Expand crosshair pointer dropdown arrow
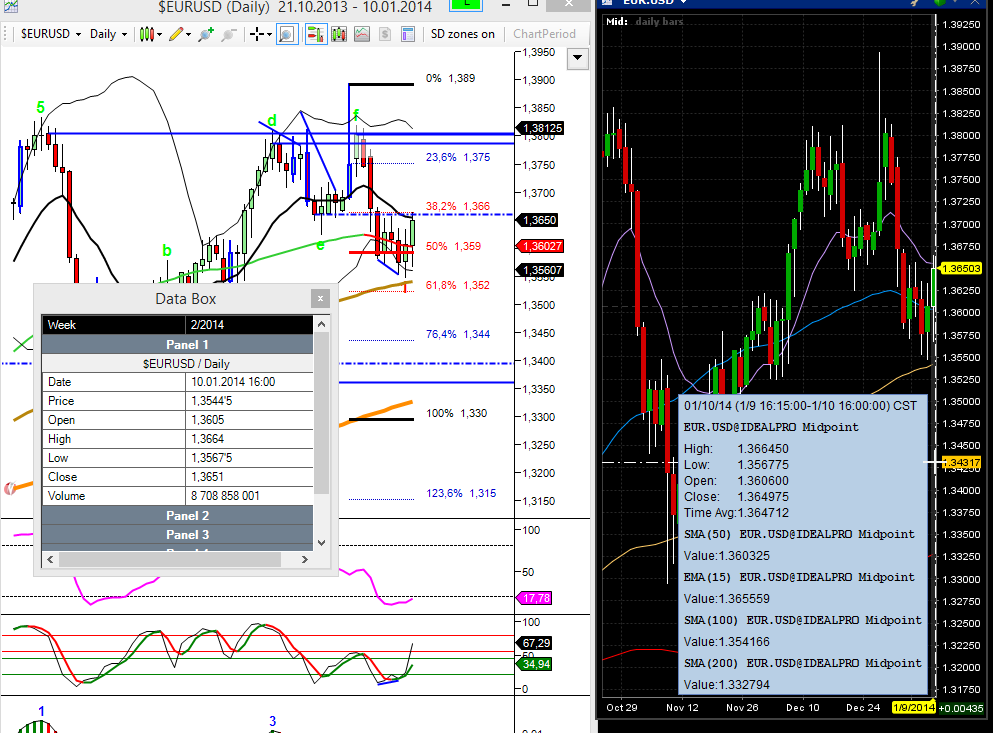This screenshot has width=993, height=733. (x=270, y=35)
